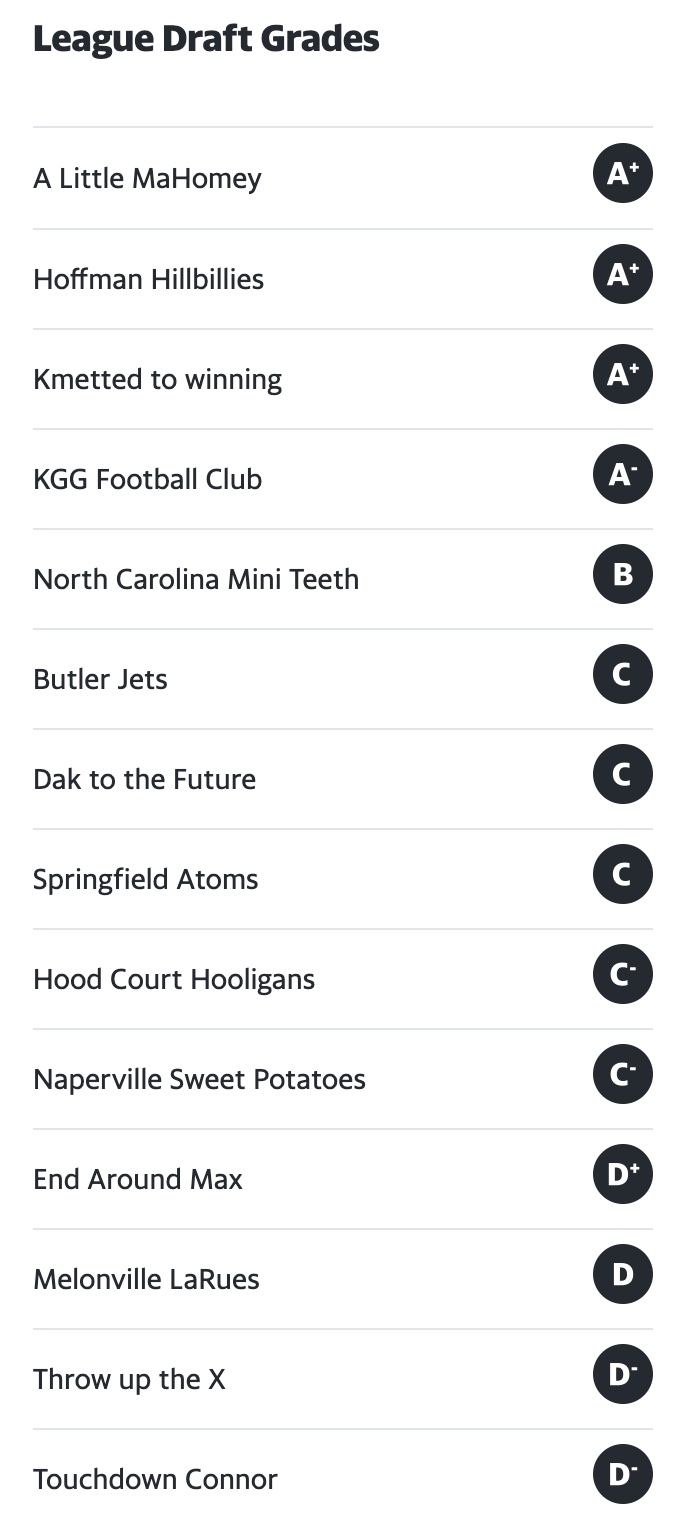The height and width of the screenshot is (1540, 680).
Task: Click the A+ grade badge beside Hoffman Hillbillies
Action: click(622, 274)
